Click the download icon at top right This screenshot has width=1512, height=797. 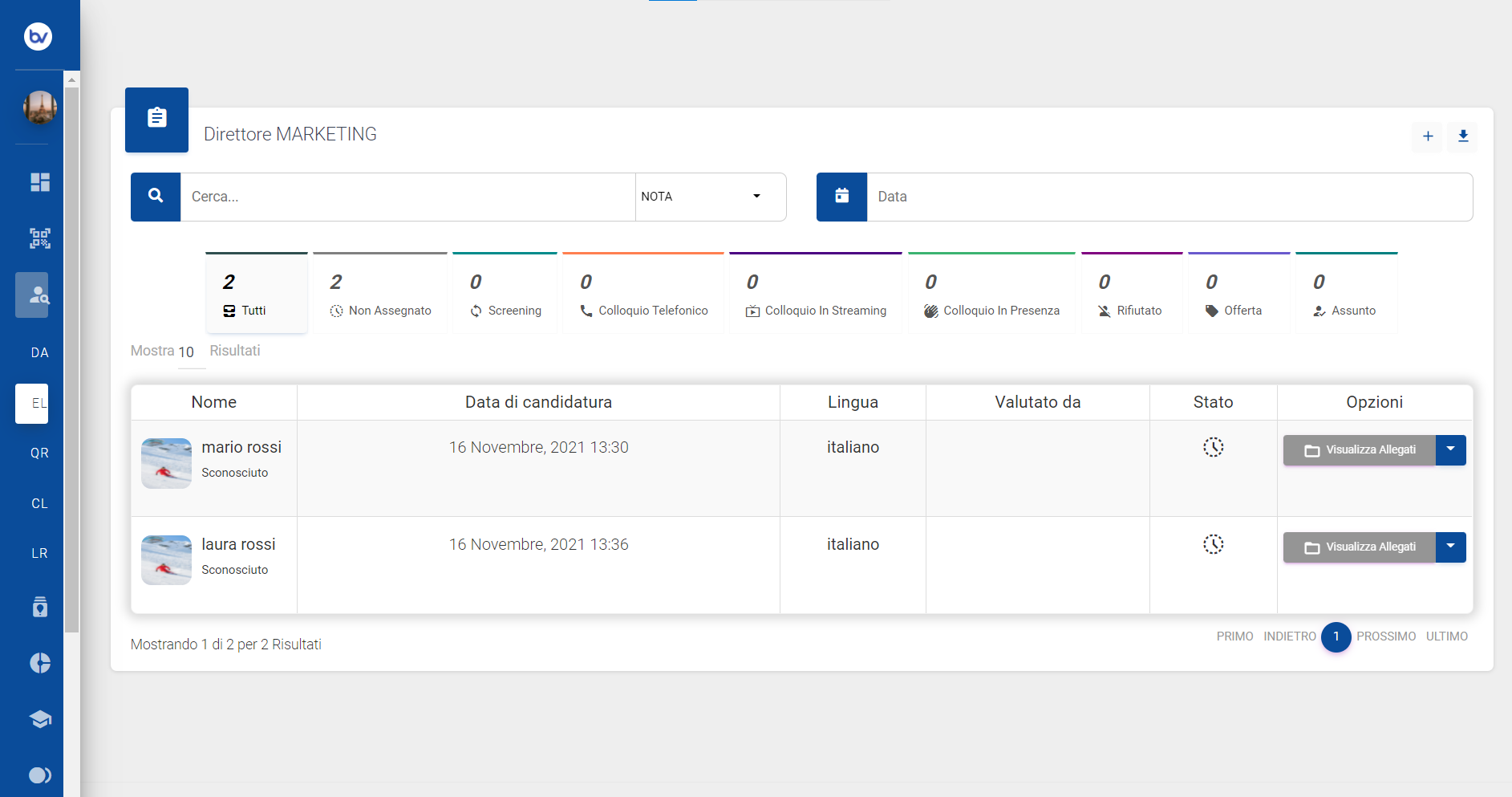coord(1462,136)
